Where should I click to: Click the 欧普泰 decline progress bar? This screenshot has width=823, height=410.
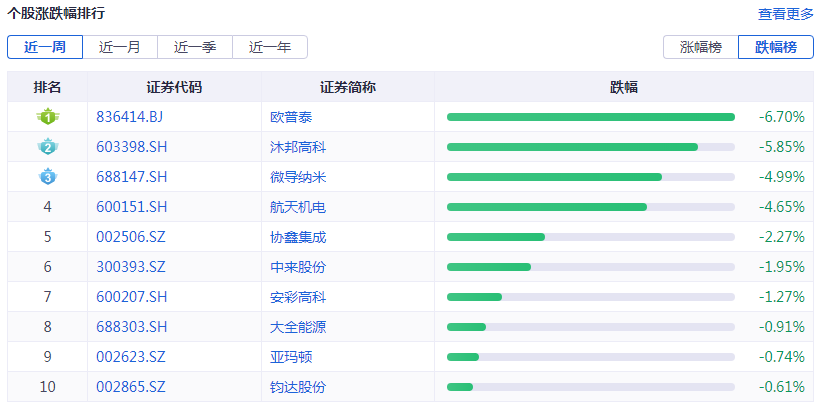(590, 117)
